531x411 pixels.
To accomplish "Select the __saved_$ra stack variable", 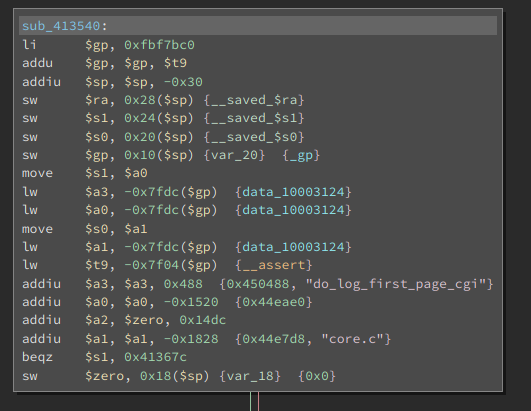I will pos(254,100).
